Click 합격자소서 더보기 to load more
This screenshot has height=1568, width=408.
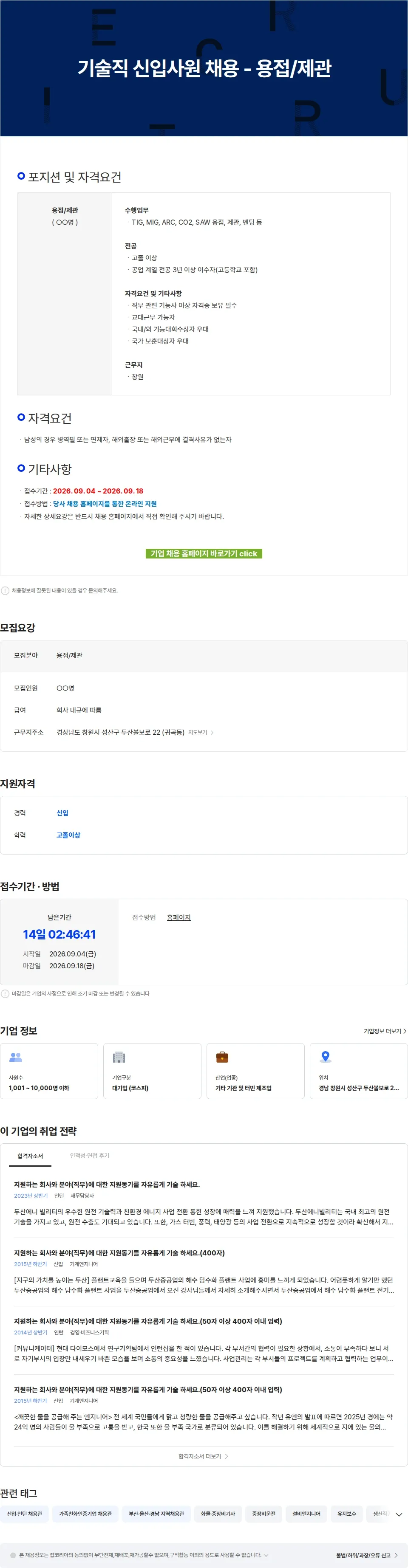click(204, 1456)
